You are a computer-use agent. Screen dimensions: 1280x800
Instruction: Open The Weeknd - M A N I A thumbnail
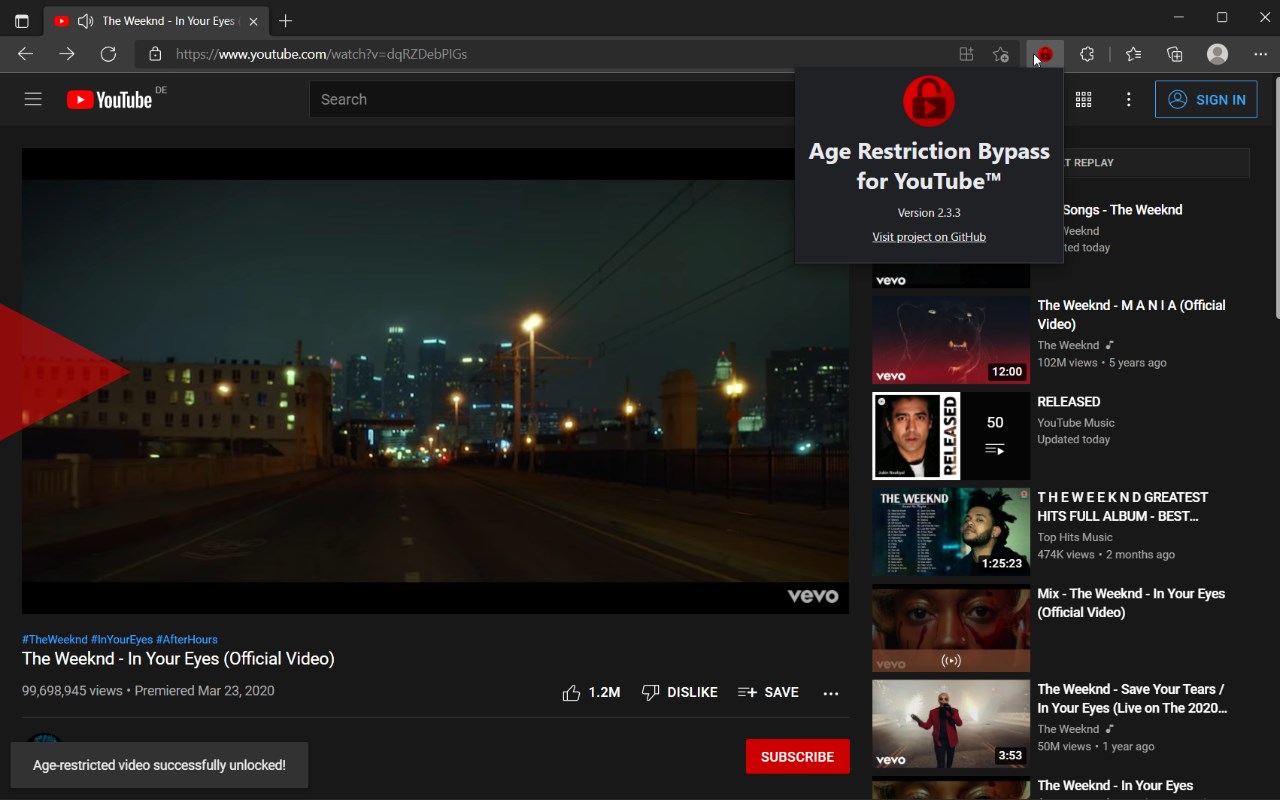click(951, 340)
